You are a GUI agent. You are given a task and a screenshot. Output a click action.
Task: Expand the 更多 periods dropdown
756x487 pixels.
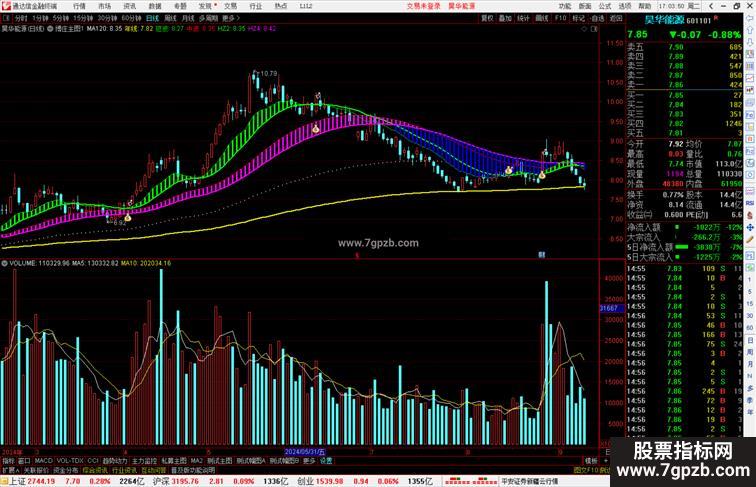pyautogui.click(x=230, y=18)
